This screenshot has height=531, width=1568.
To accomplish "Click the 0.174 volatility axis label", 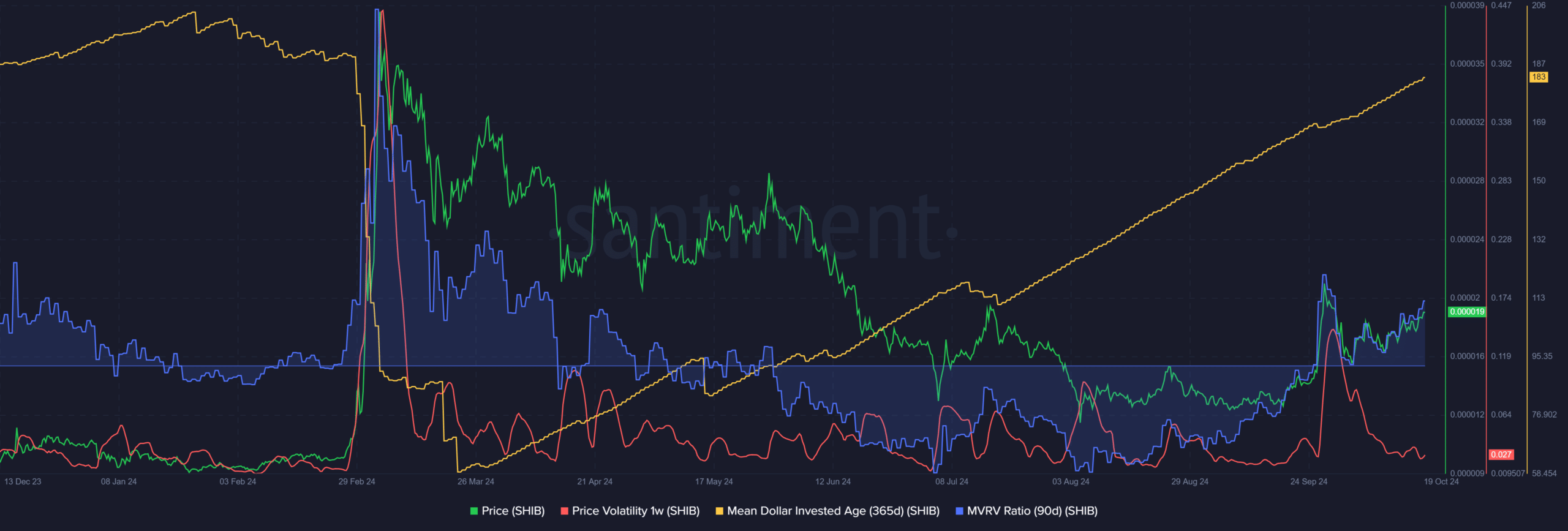I will [x=1501, y=298].
